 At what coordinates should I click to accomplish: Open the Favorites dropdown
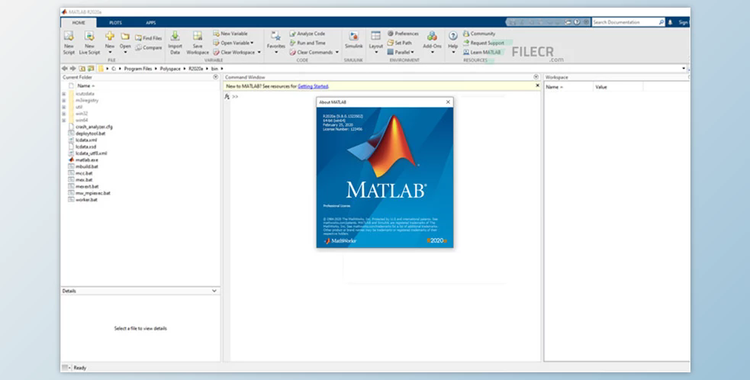[276, 42]
